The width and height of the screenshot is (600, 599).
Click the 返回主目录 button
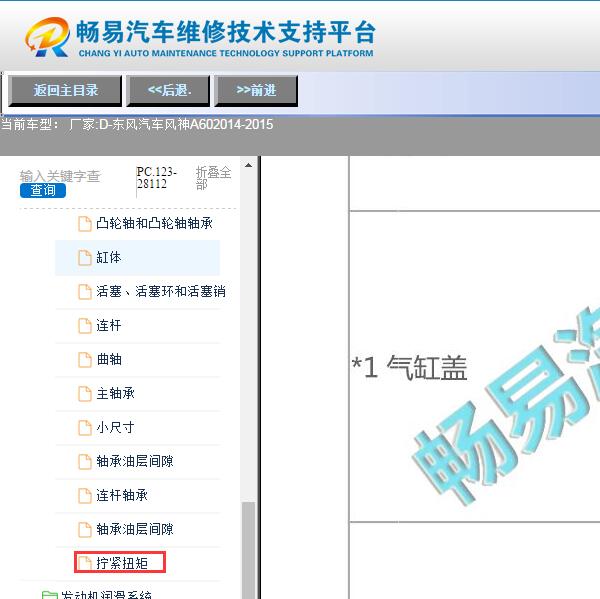click(x=65, y=91)
